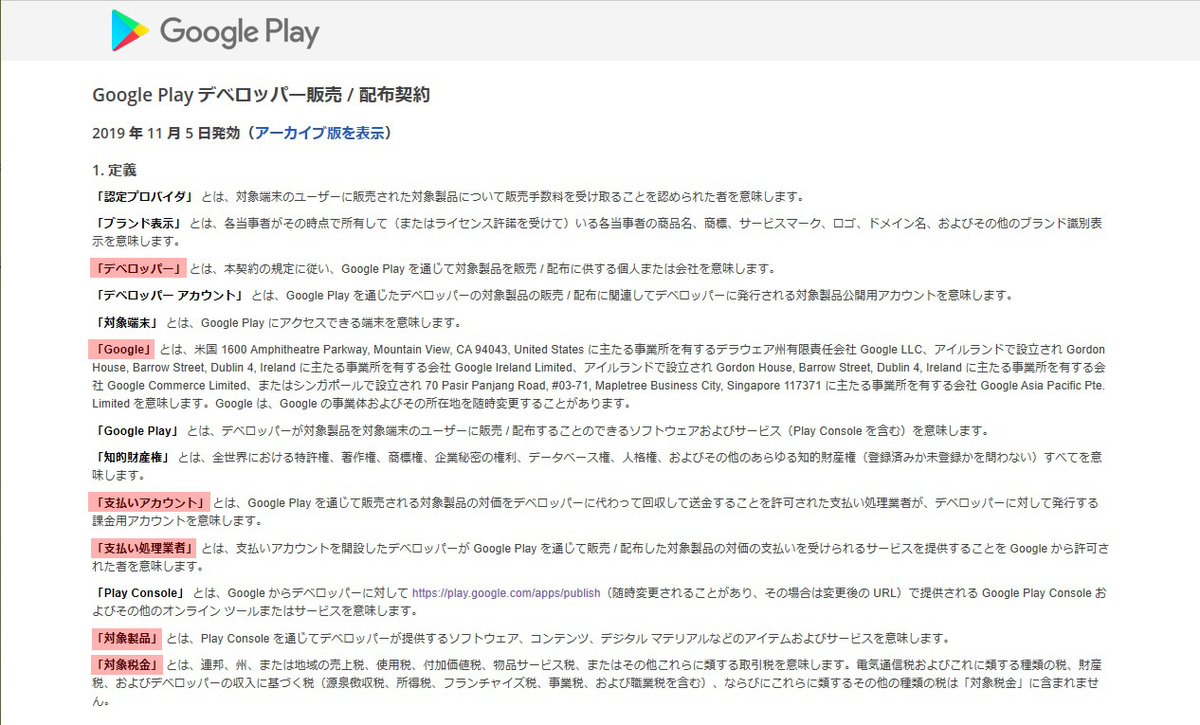This screenshot has width=1200, height=725.
Task: Click the highlighted term 「対象税金」
Action: (126, 665)
